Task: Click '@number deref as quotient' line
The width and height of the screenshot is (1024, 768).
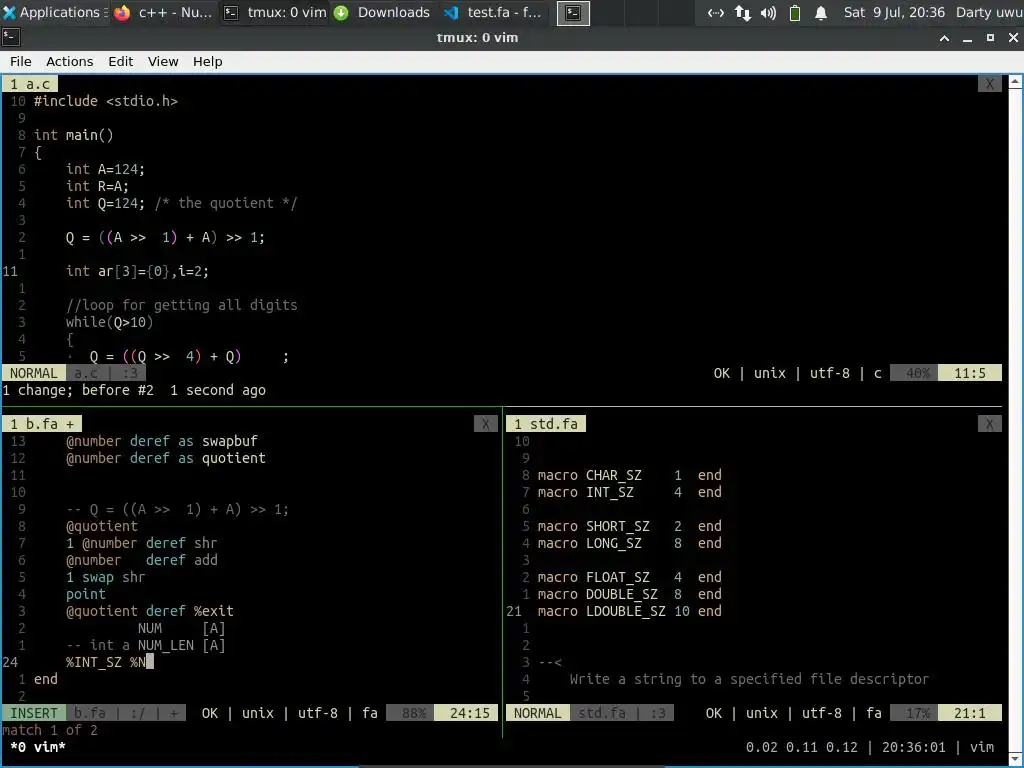Action: 165,458
